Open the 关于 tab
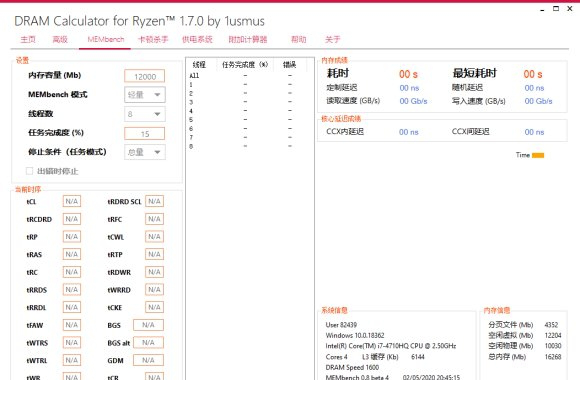Screen dimensions: 580x395 pyautogui.click(x=333, y=39)
